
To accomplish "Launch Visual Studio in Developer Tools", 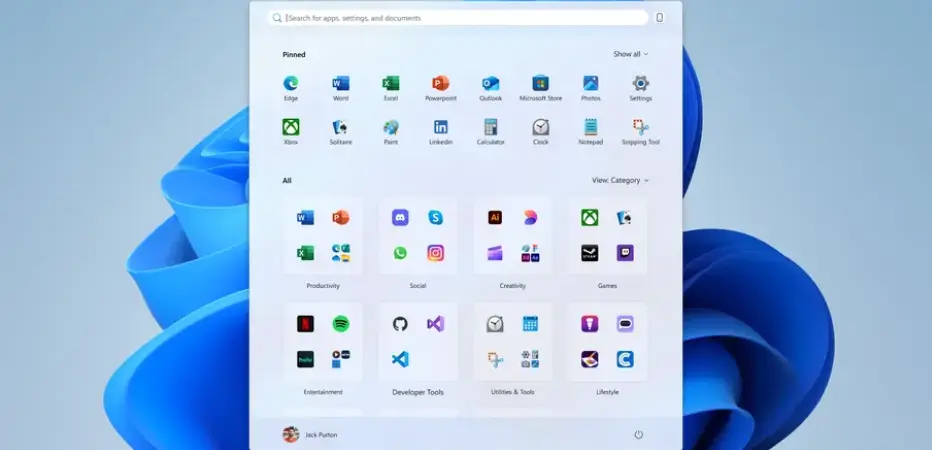I will click(436, 324).
